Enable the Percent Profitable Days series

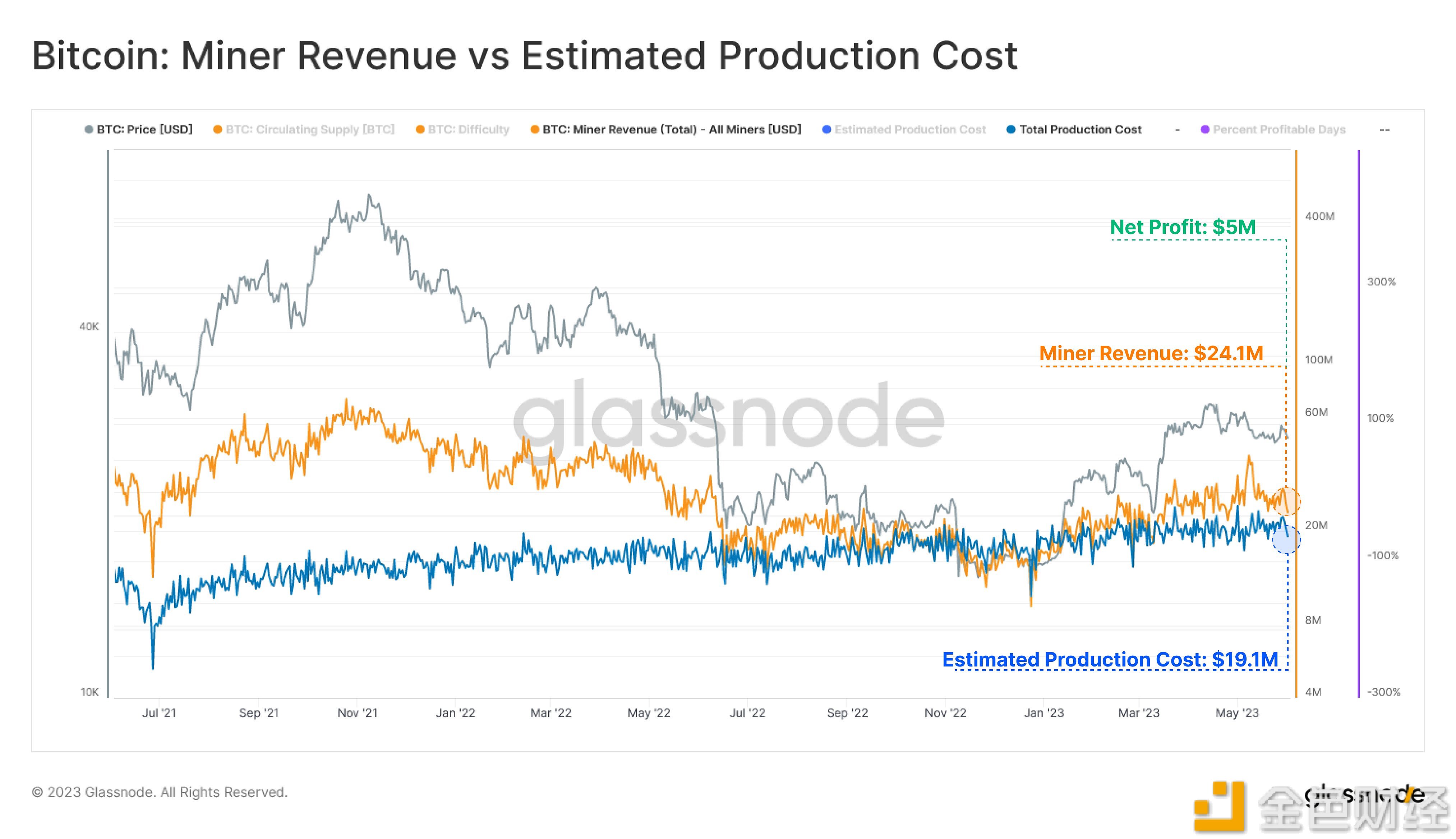click(1273, 129)
